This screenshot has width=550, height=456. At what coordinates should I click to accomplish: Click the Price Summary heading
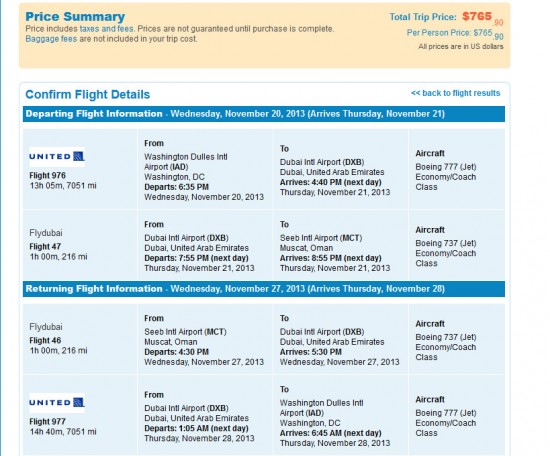coord(75,16)
